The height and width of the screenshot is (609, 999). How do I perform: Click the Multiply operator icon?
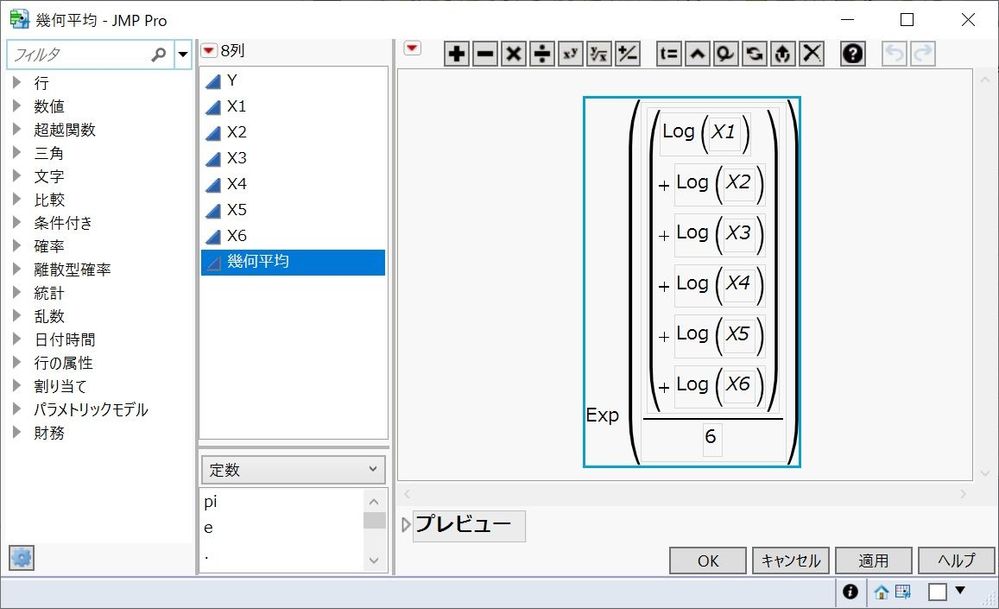coord(514,54)
